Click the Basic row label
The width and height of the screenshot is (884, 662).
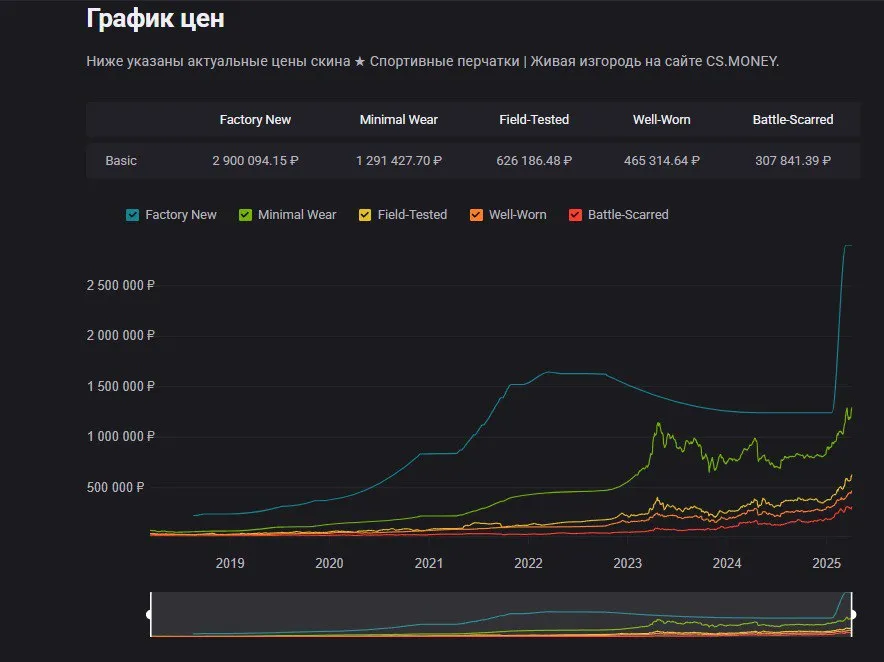[121, 161]
